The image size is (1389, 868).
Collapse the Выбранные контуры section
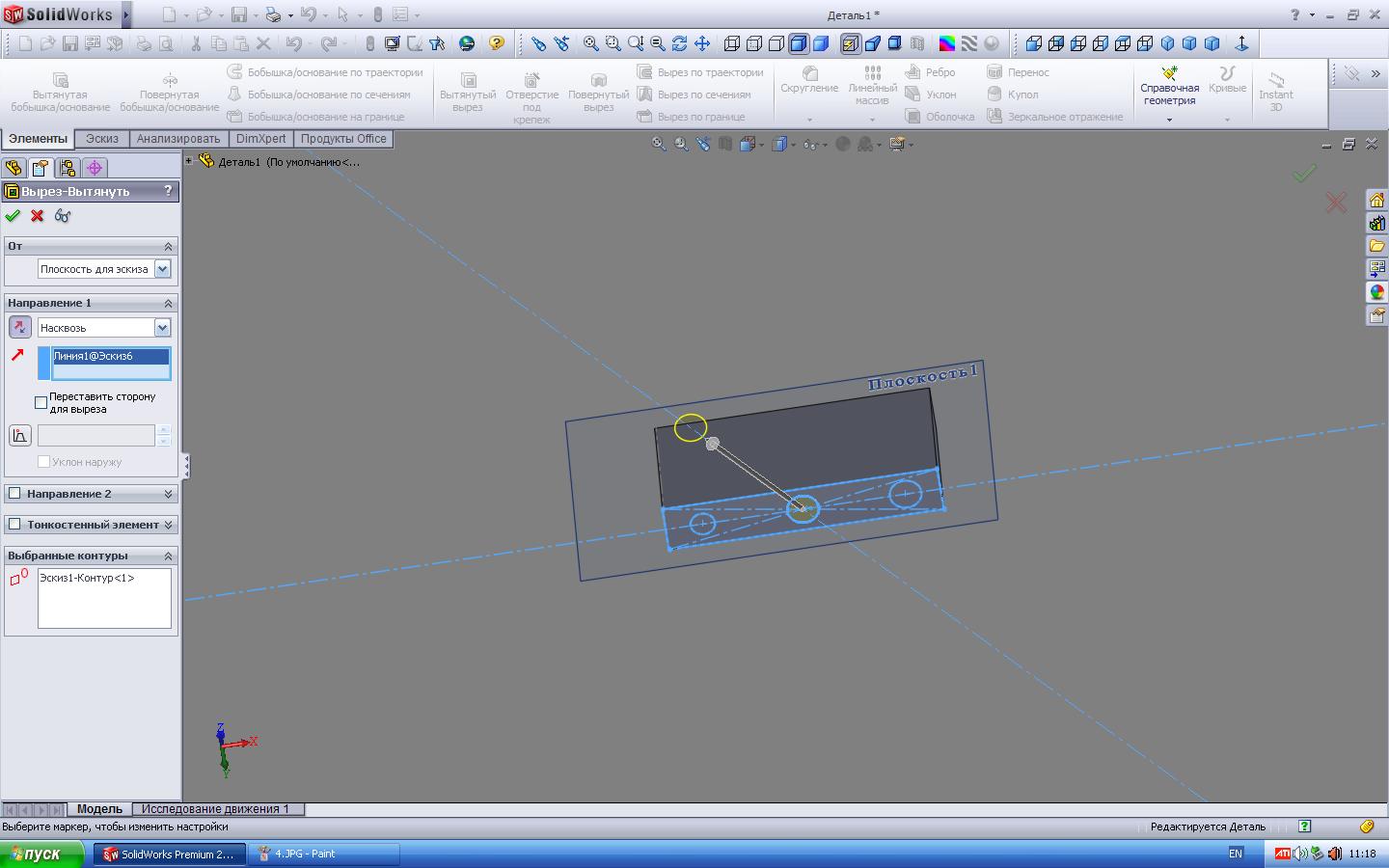click(168, 556)
